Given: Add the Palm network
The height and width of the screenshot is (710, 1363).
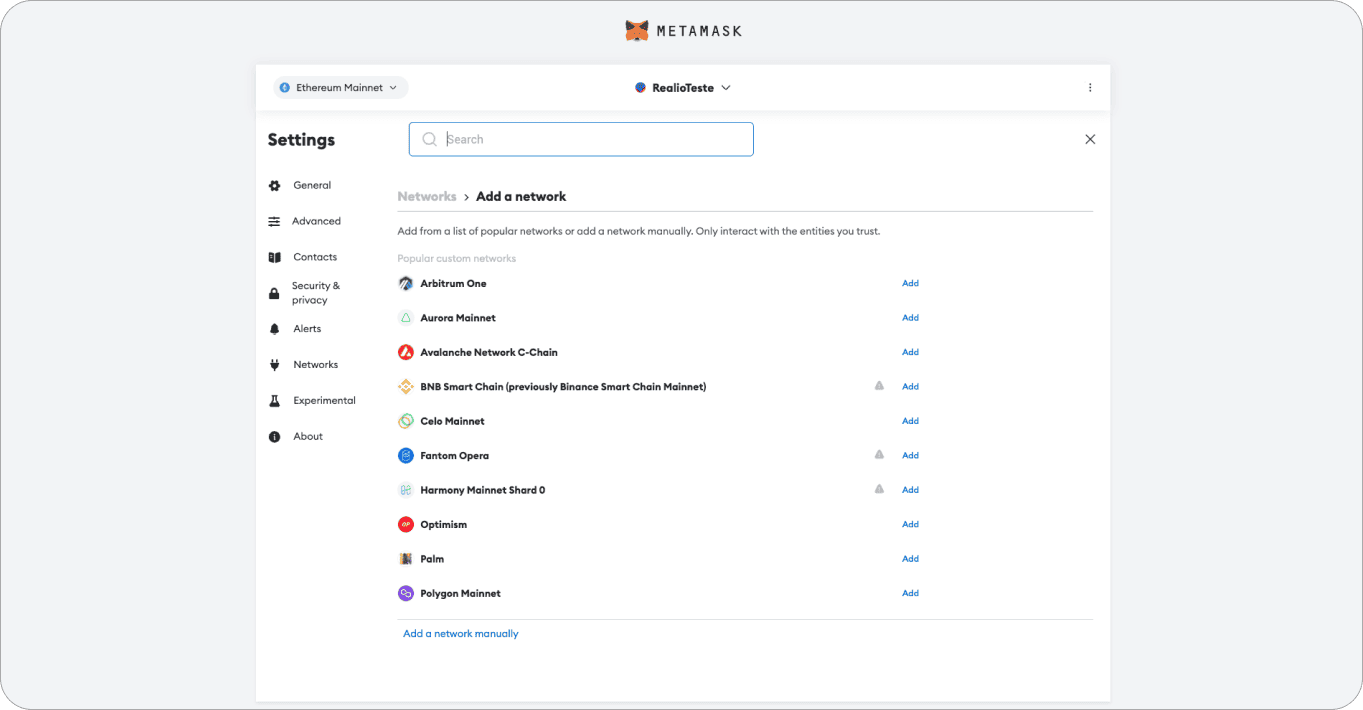Looking at the screenshot, I should 910,560.
